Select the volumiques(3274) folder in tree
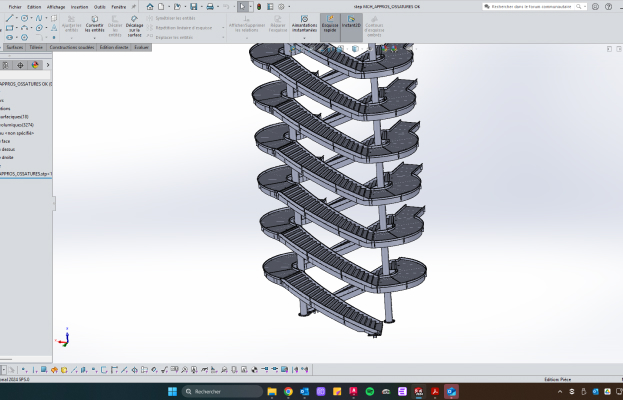Screen dimensions: 623x400 [x=18, y=125]
